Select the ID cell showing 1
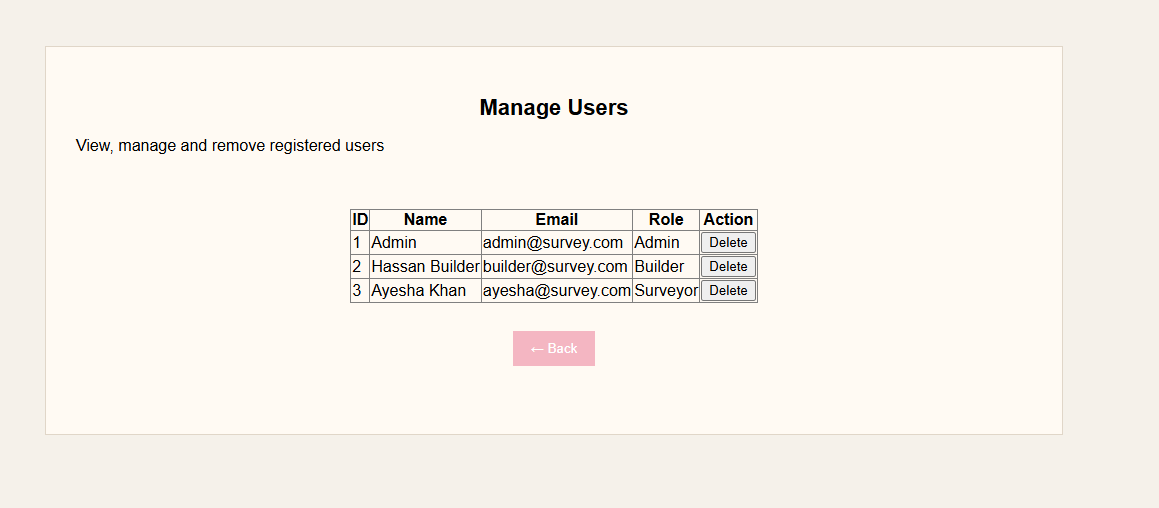The image size is (1159, 508). [360, 243]
